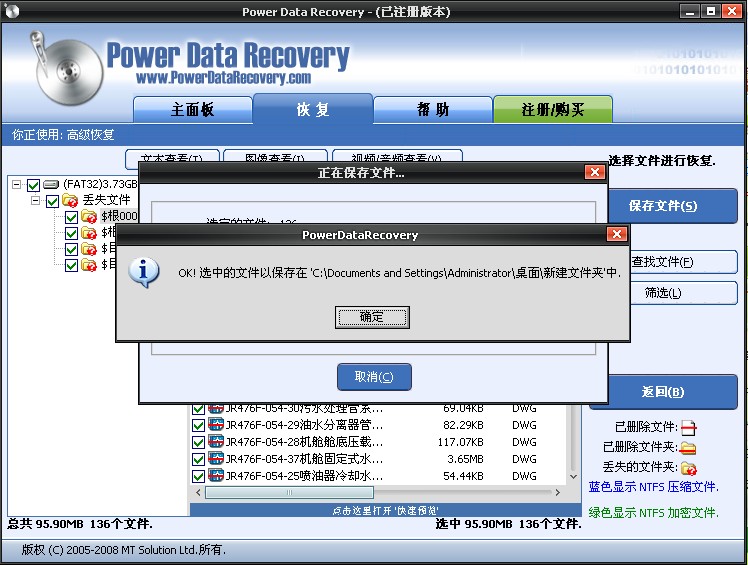The width and height of the screenshot is (748, 565).
Task: Click the 保存文件(S) button
Action: (x=673, y=206)
